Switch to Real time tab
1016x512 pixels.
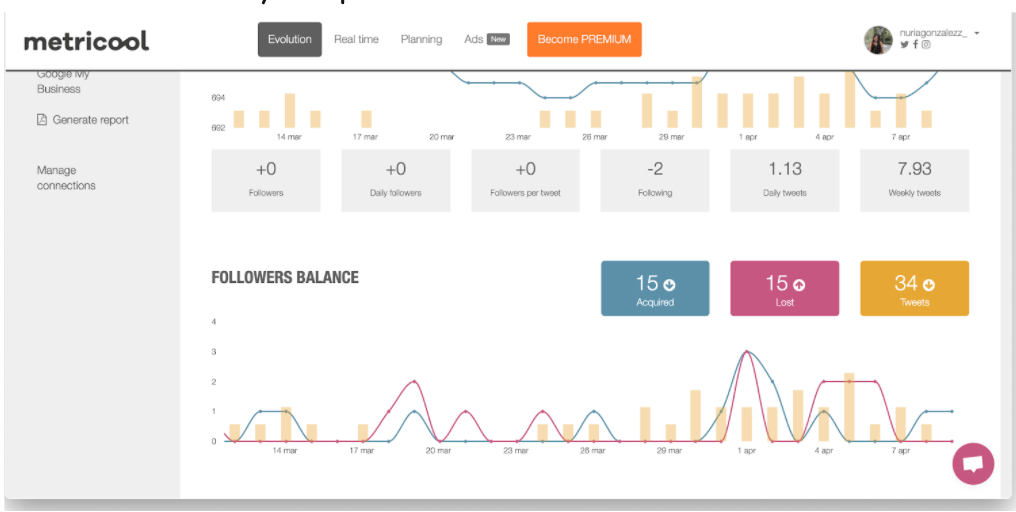point(356,40)
